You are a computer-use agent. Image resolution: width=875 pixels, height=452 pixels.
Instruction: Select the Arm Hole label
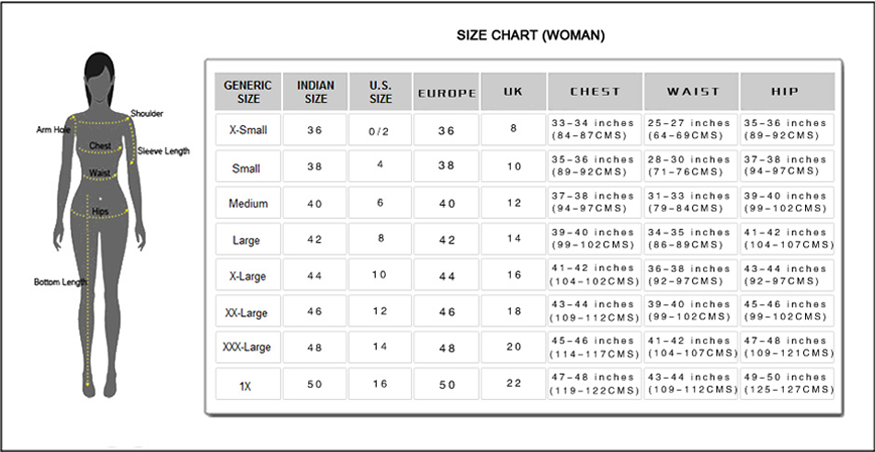coord(52,130)
